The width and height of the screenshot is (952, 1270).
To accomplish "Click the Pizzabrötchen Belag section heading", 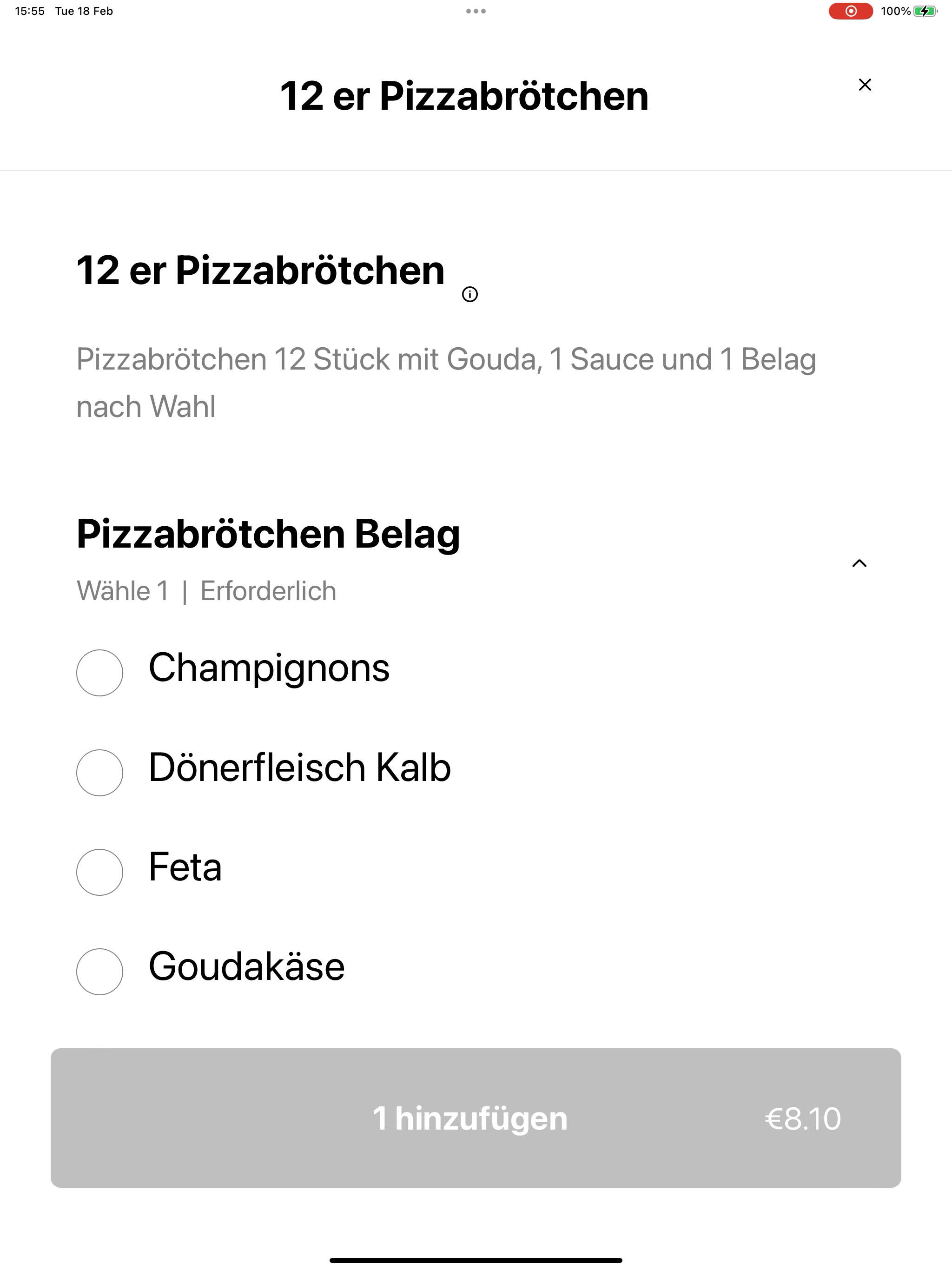I will pos(268,534).
